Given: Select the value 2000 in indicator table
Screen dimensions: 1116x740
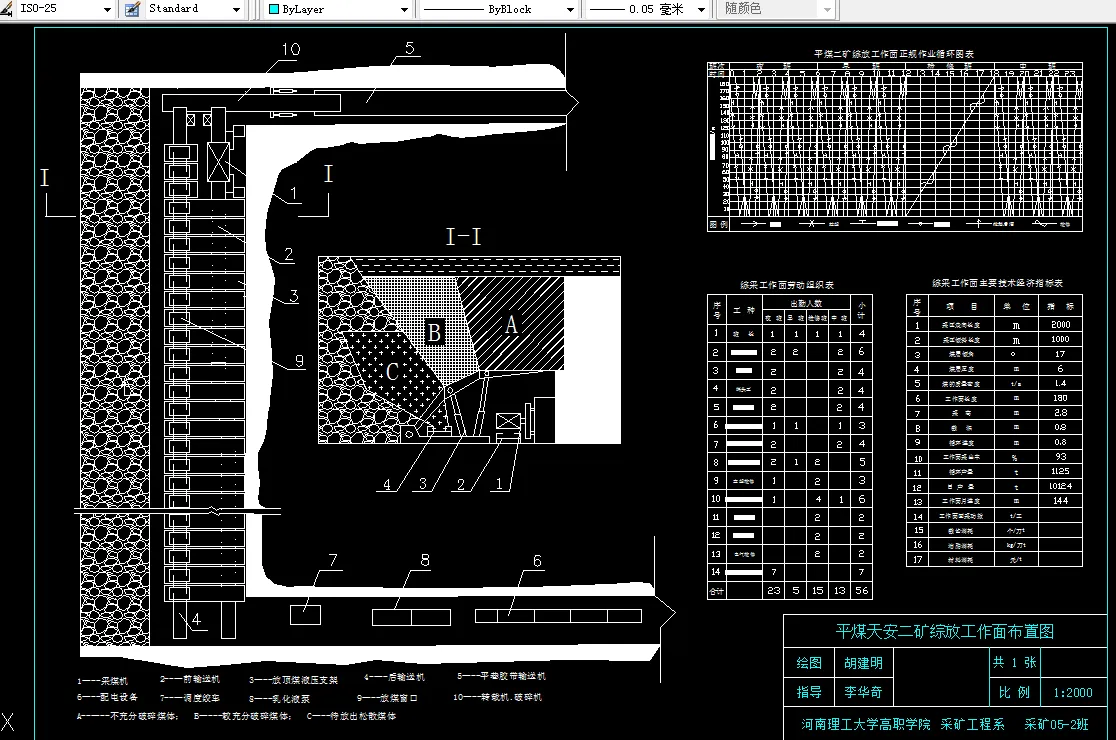Looking at the screenshot, I should pyautogui.click(x=1060, y=324).
